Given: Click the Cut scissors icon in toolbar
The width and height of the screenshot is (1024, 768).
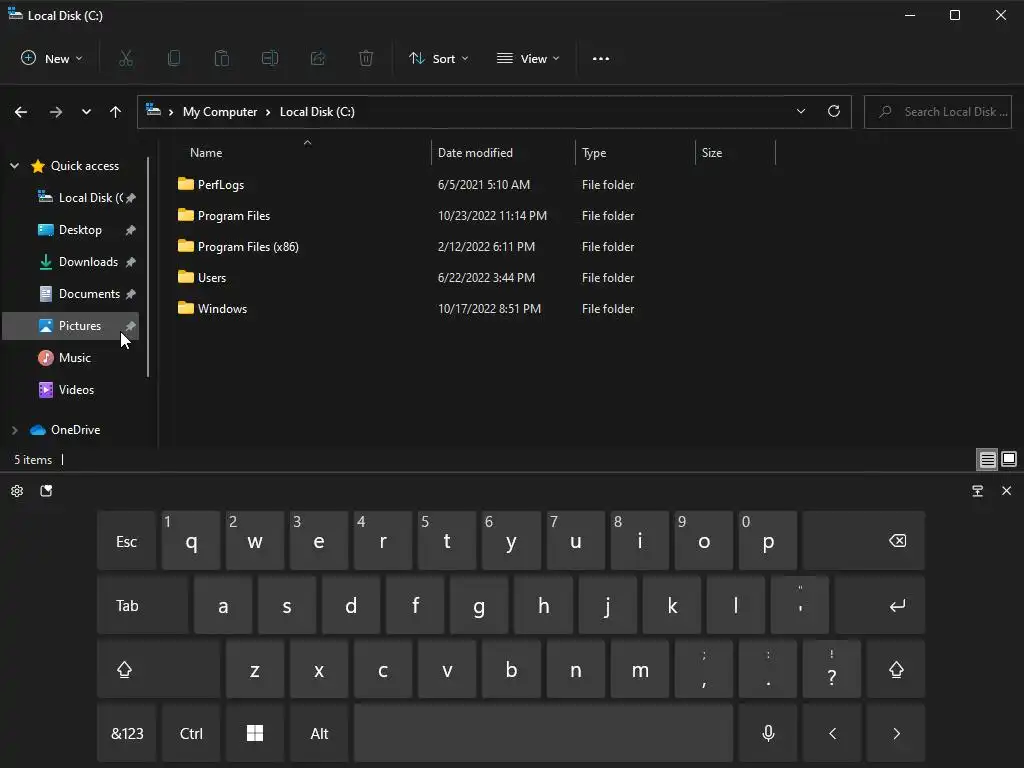Looking at the screenshot, I should tap(126, 59).
